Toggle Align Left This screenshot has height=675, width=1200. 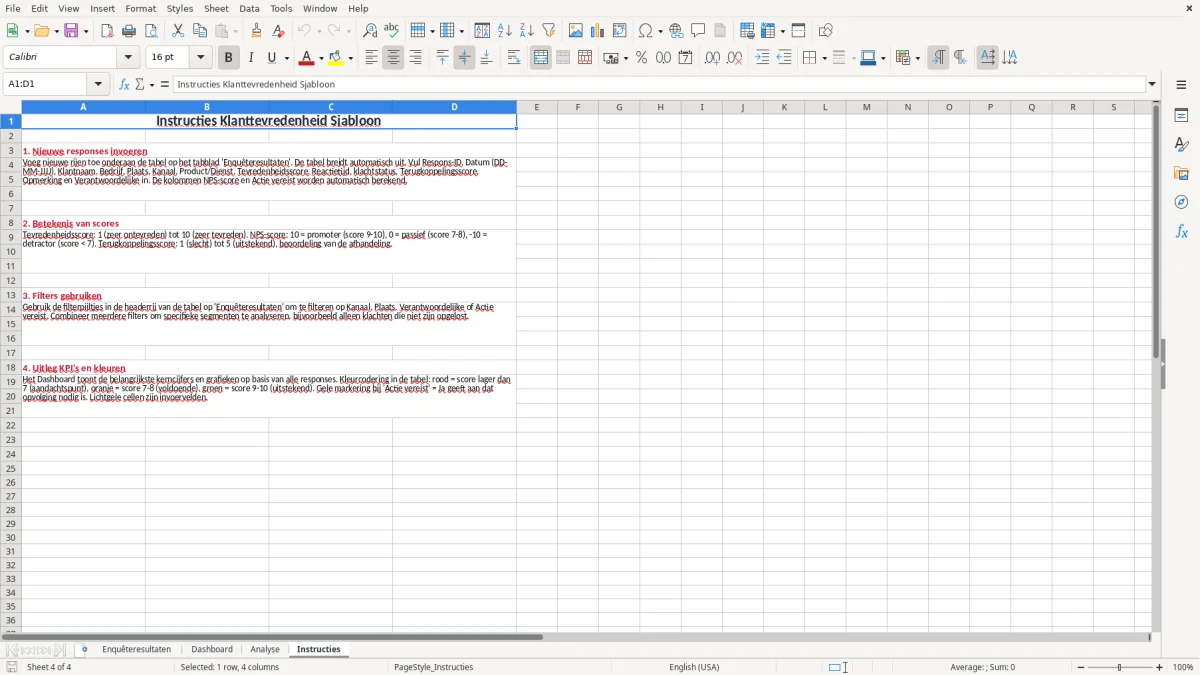[371, 58]
